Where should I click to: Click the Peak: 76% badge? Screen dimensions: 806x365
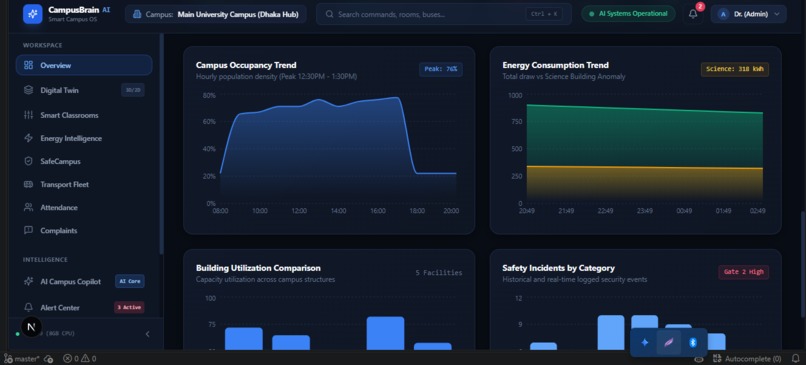[441, 69]
